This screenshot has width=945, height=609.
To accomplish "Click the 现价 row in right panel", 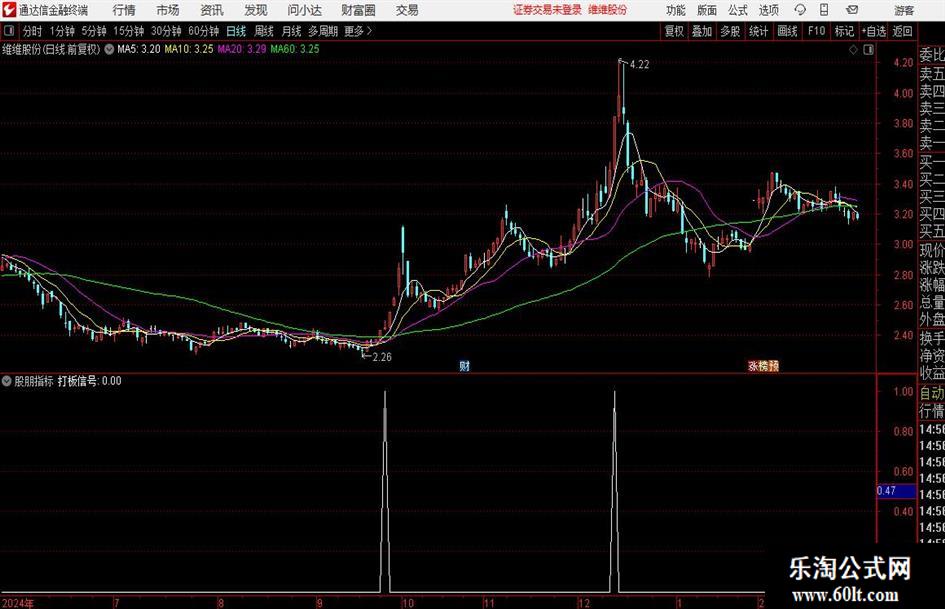I will tap(932, 250).
